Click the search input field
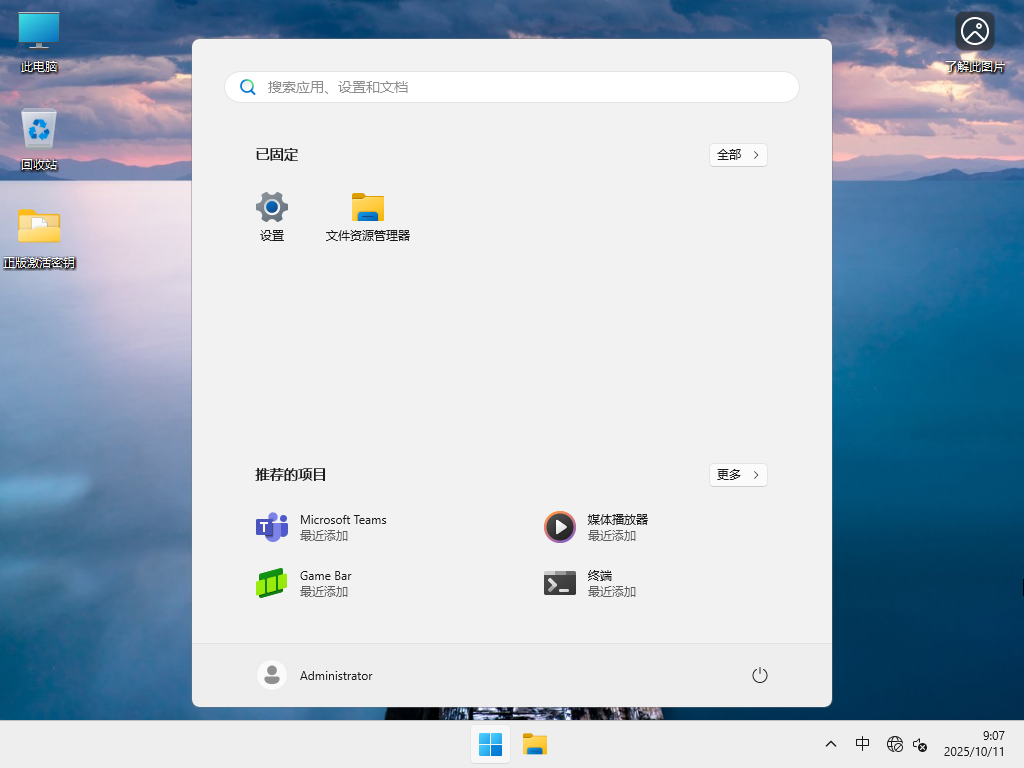 tap(511, 87)
